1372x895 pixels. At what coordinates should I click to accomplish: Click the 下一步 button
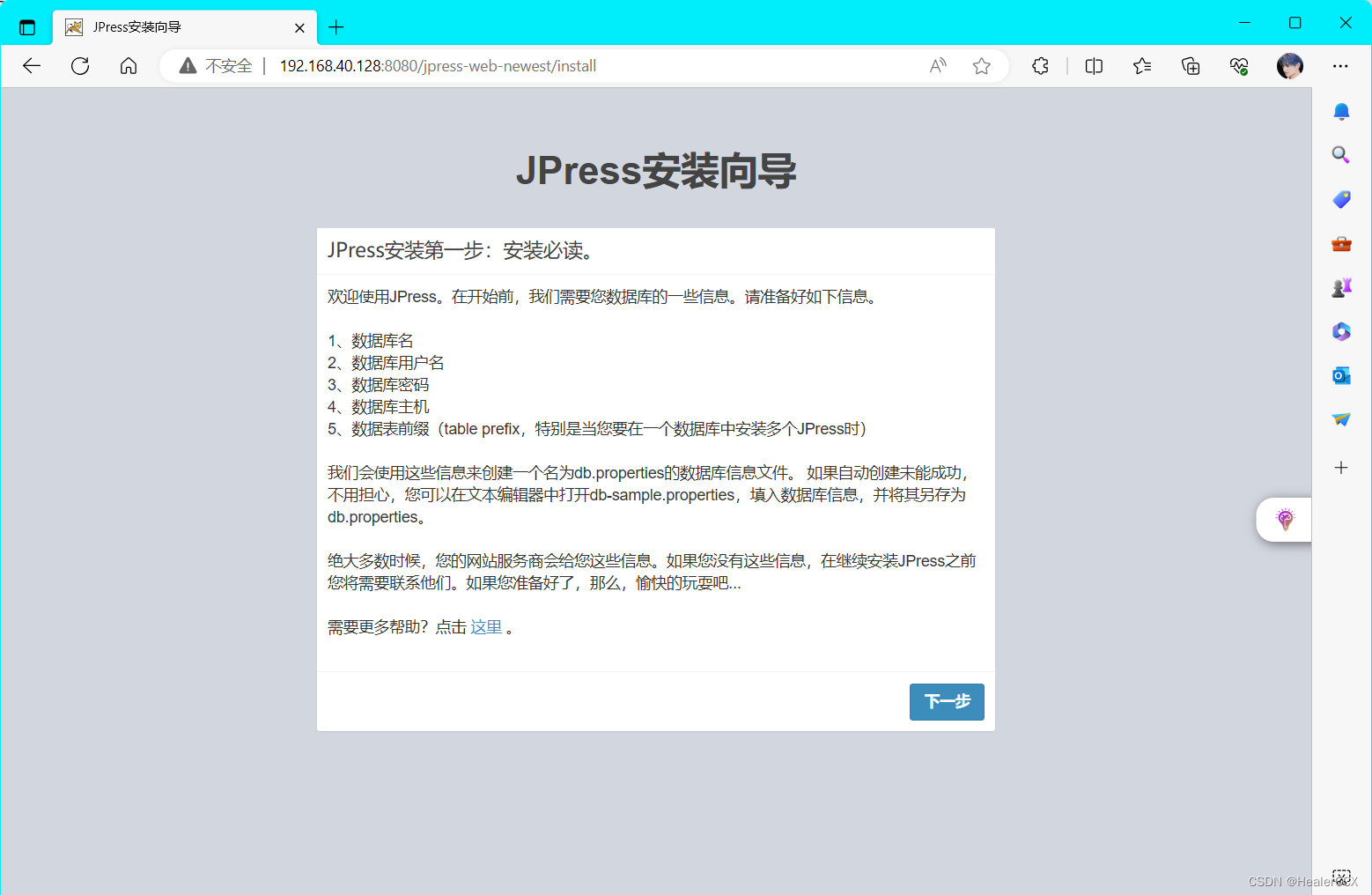947,702
